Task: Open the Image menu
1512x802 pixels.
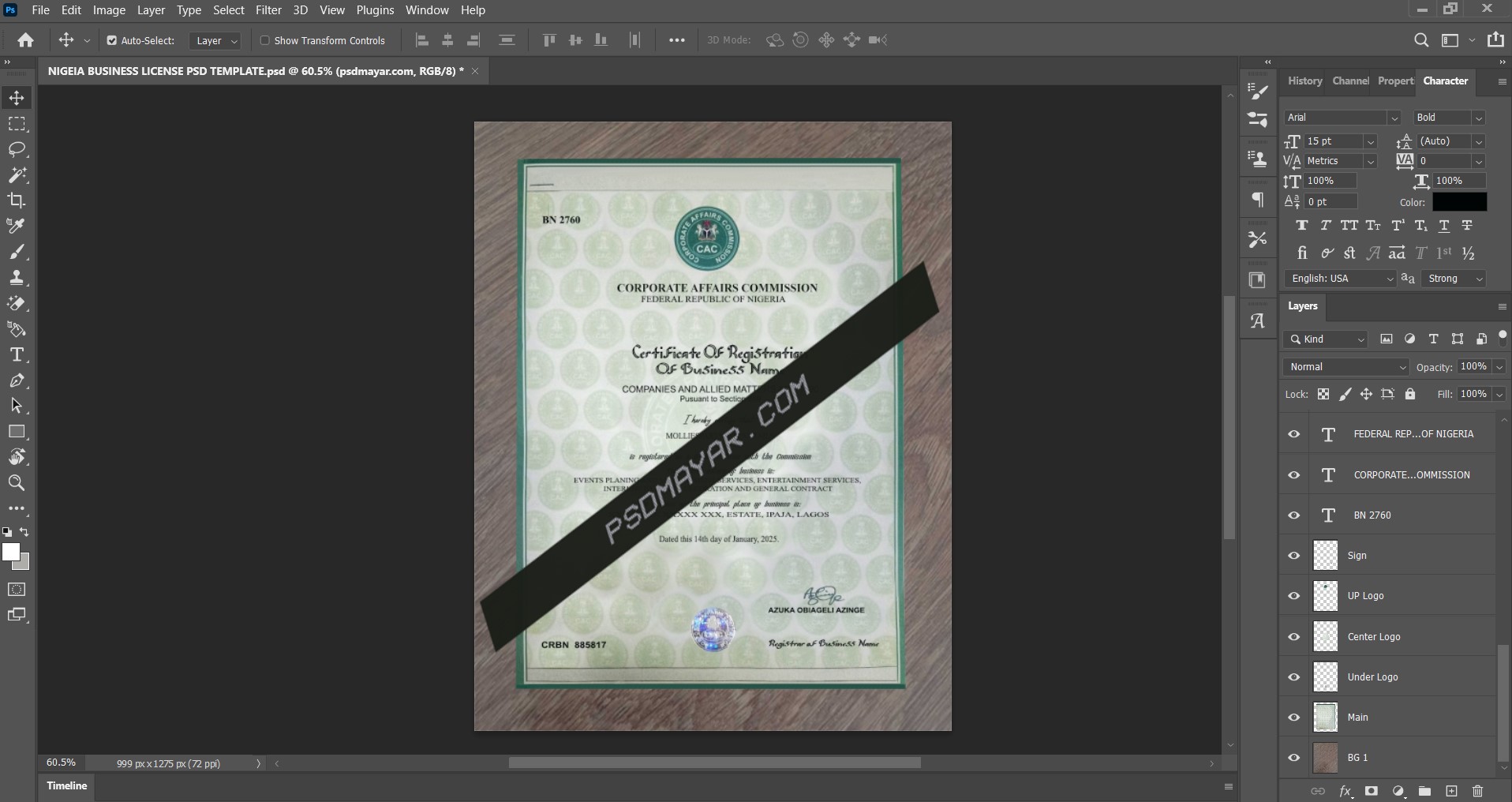Action: [109, 10]
